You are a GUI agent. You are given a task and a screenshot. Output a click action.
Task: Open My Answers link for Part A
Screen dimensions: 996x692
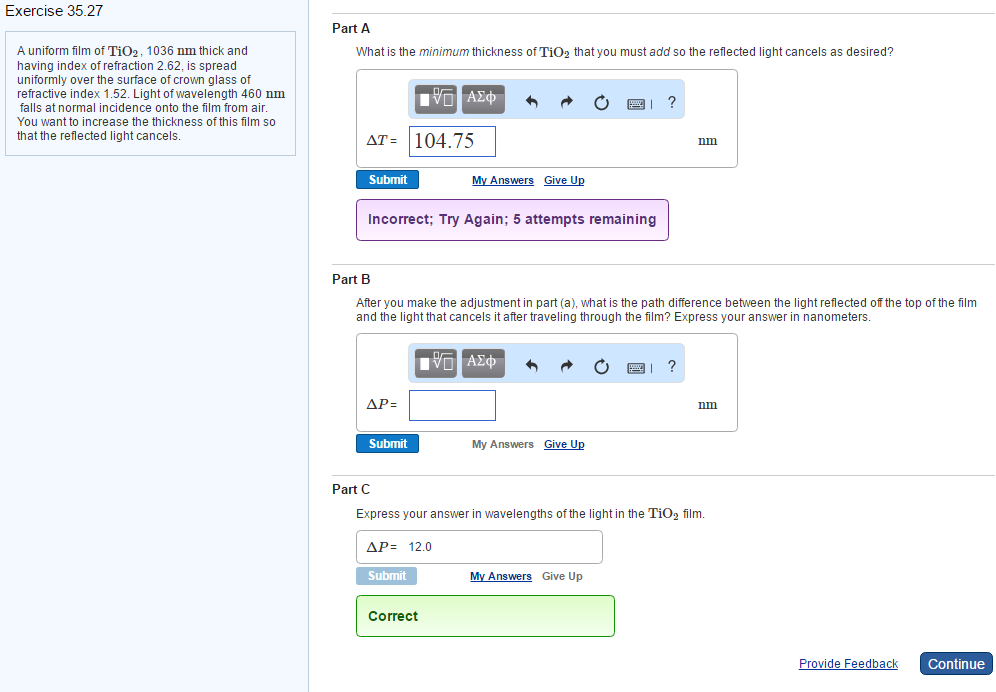(502, 180)
